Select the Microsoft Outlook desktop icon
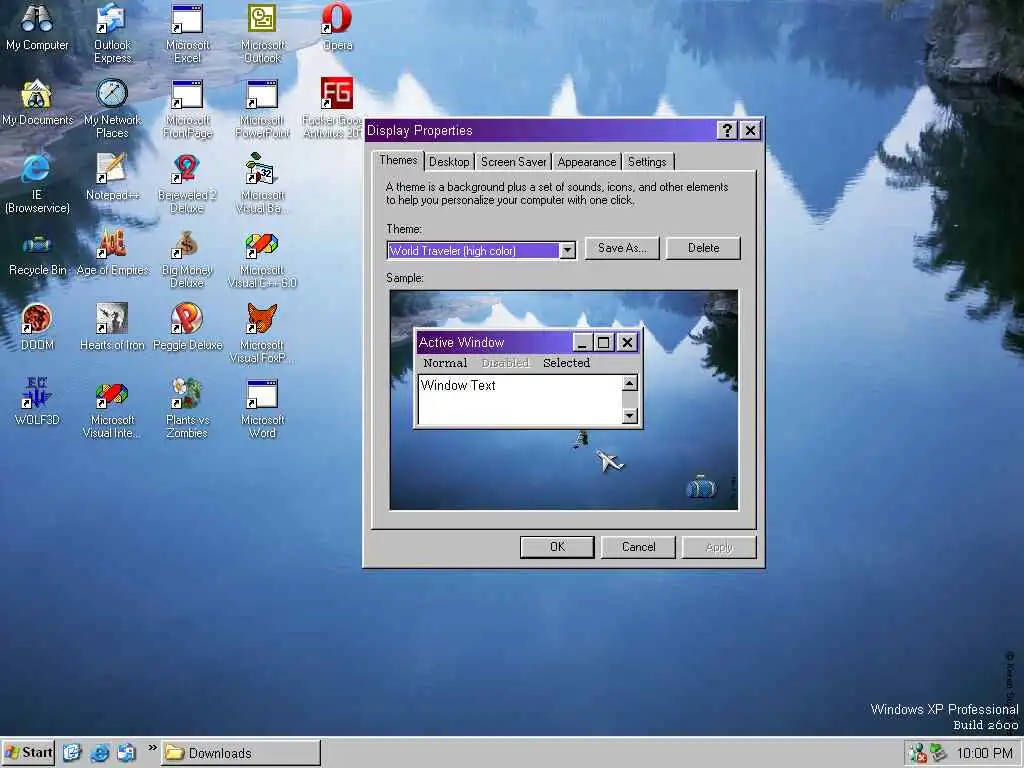Image resolution: width=1024 pixels, height=768 pixels. (262, 34)
